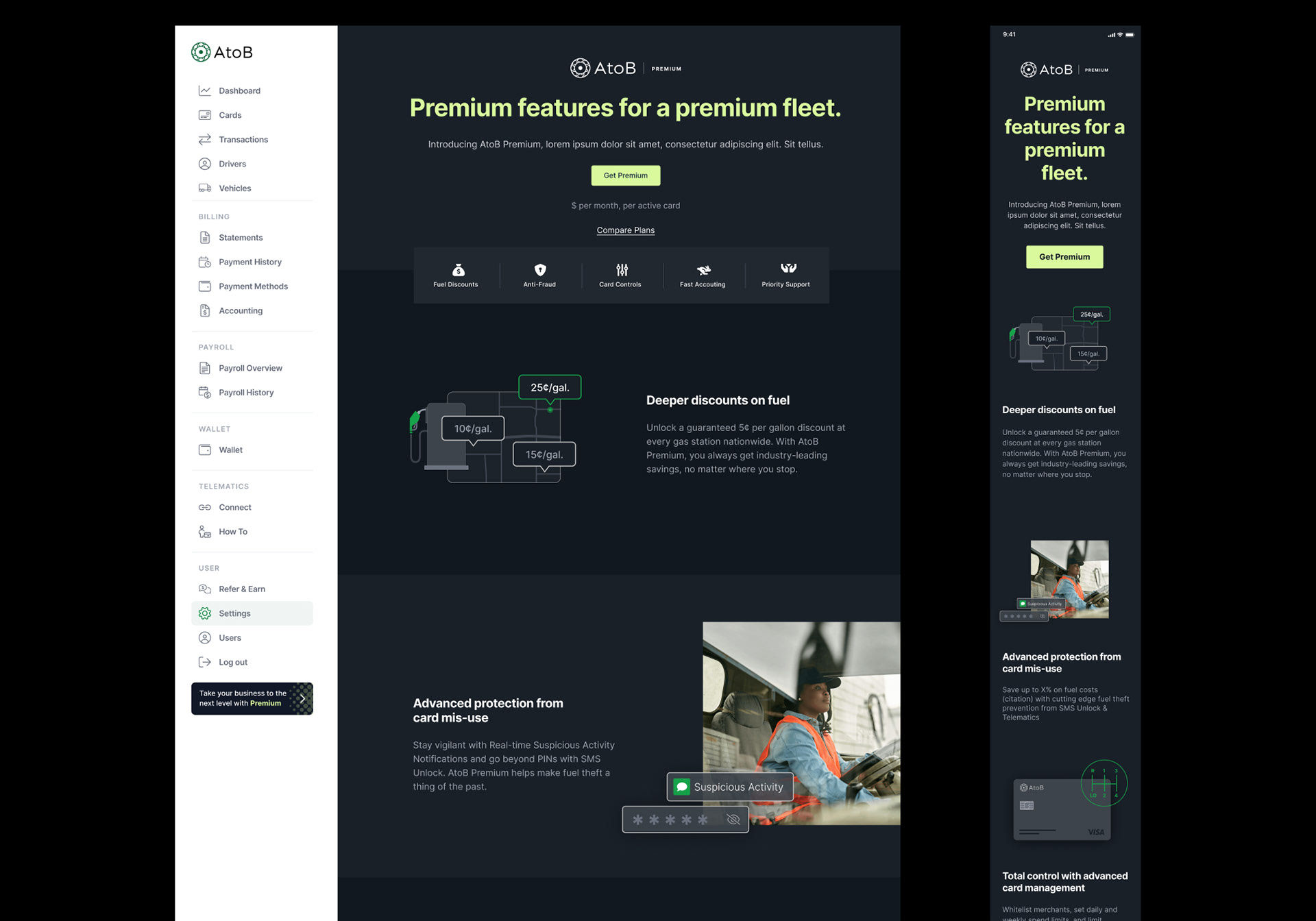Click the Cards icon in sidebar

click(204, 115)
